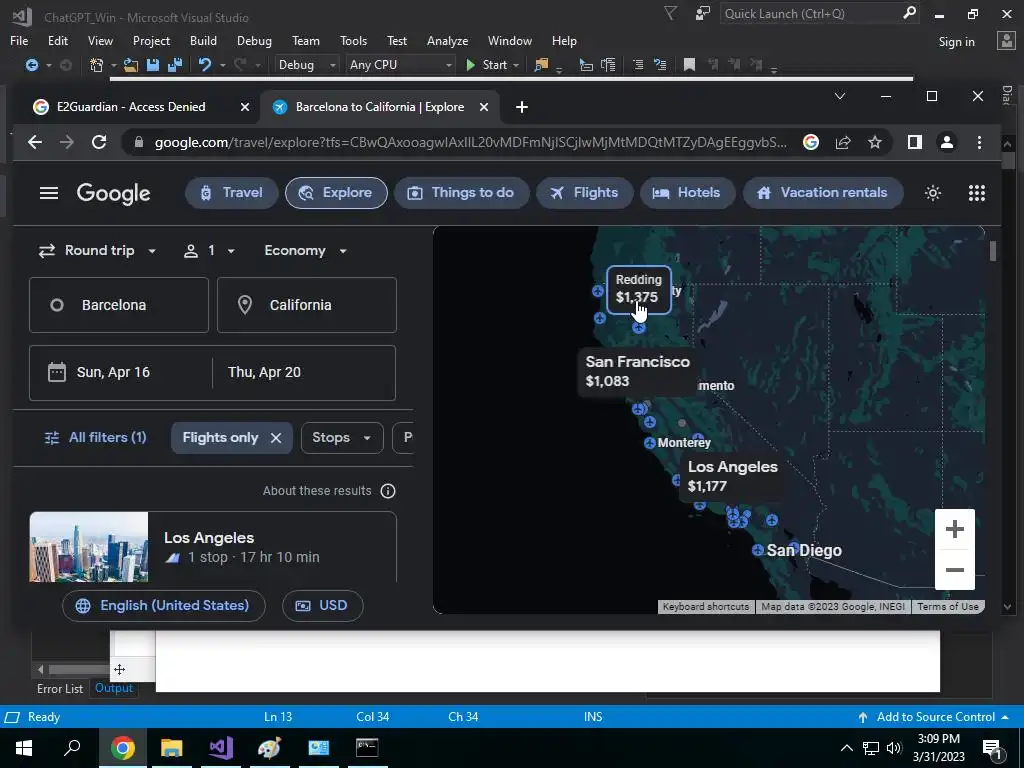The height and width of the screenshot is (768, 1024).
Task: Click California destination input field
Action: click(x=306, y=305)
